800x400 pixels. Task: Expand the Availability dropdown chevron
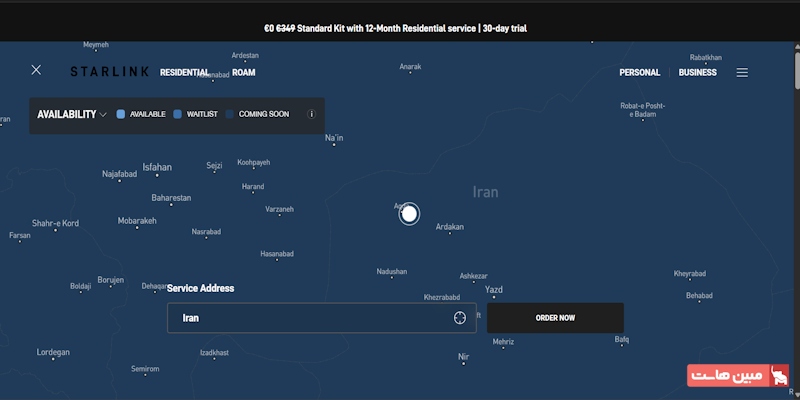click(103, 115)
